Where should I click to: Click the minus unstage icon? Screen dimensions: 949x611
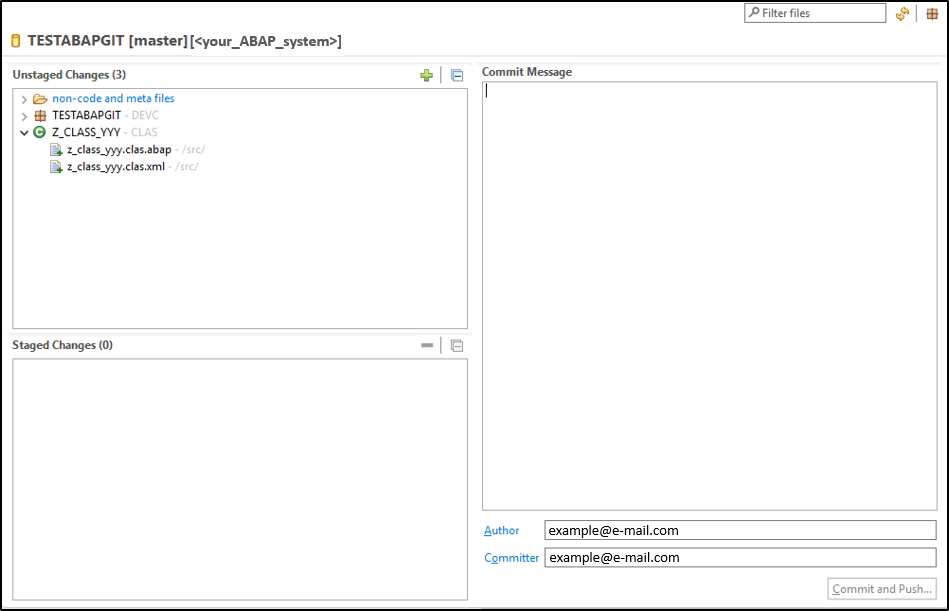click(427, 345)
